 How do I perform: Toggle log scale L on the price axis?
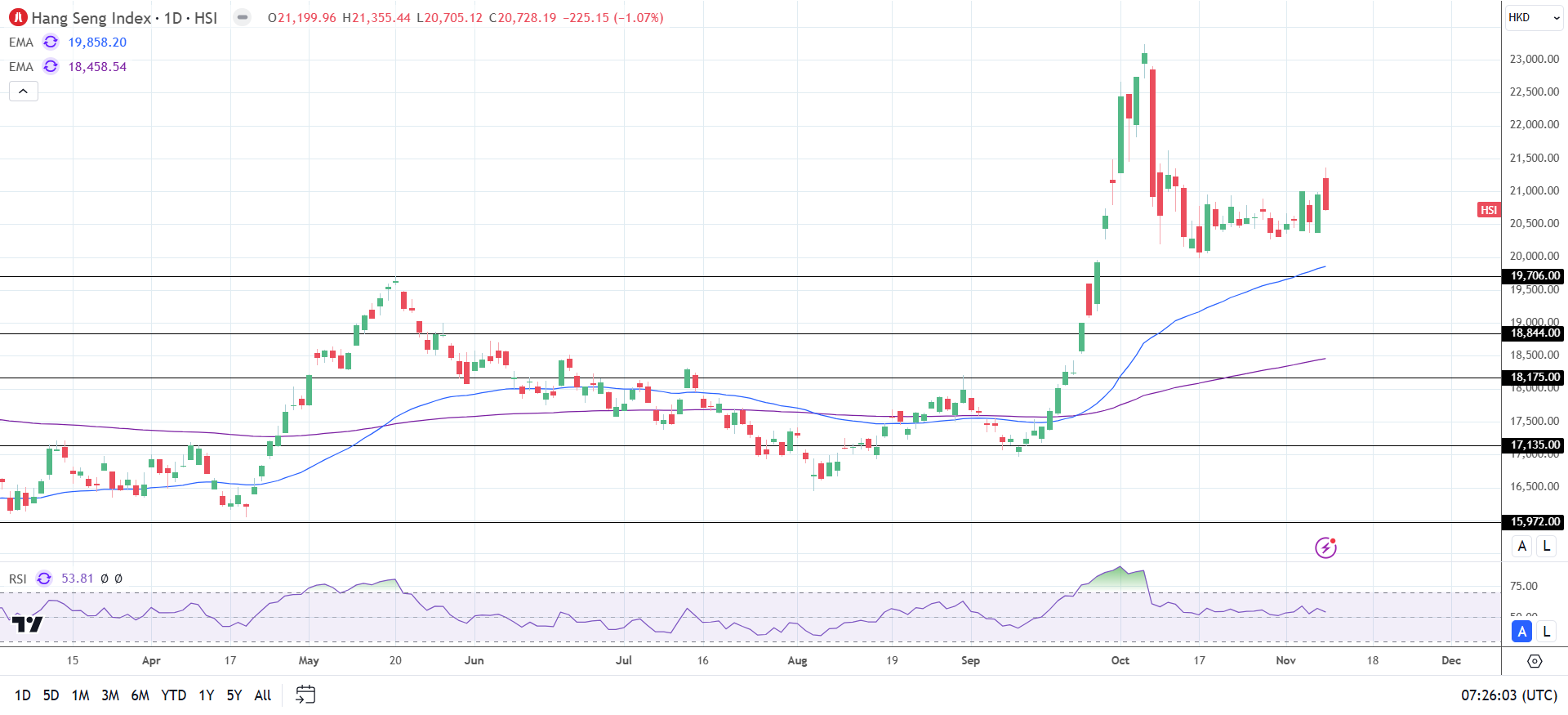coord(1547,547)
